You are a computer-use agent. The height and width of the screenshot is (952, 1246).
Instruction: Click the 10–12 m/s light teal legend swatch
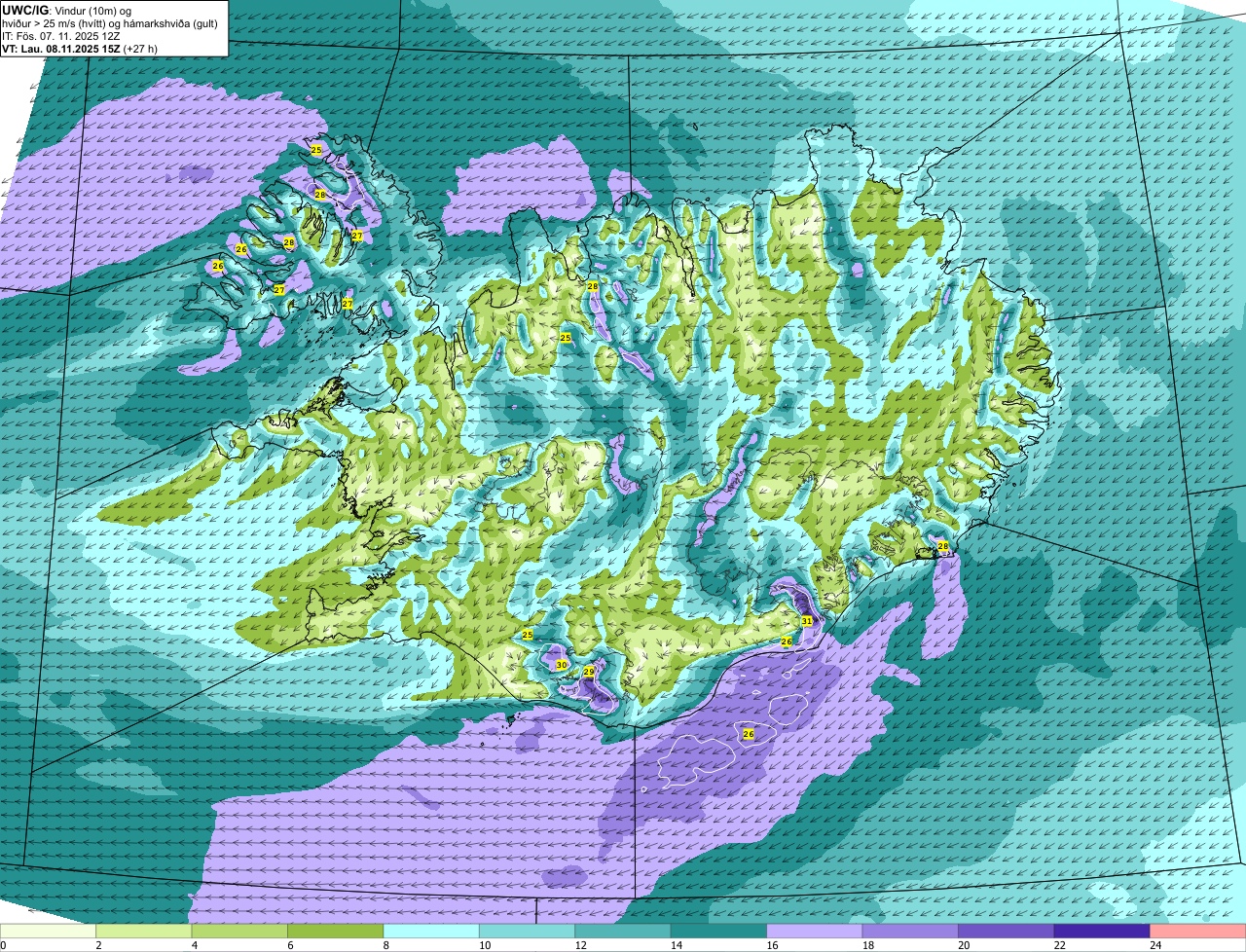click(528, 932)
